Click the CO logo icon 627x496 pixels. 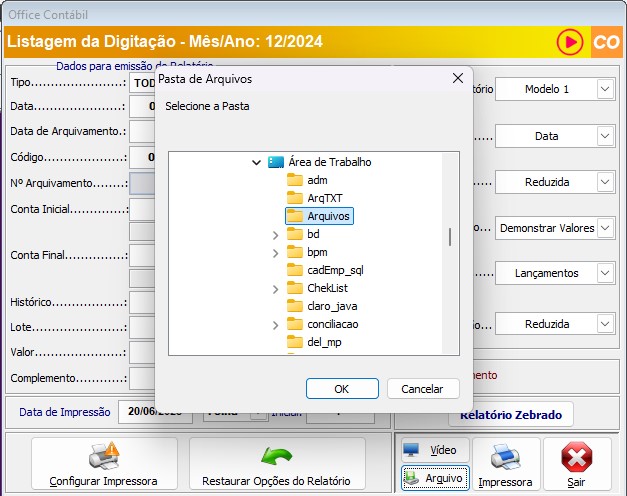(606, 43)
